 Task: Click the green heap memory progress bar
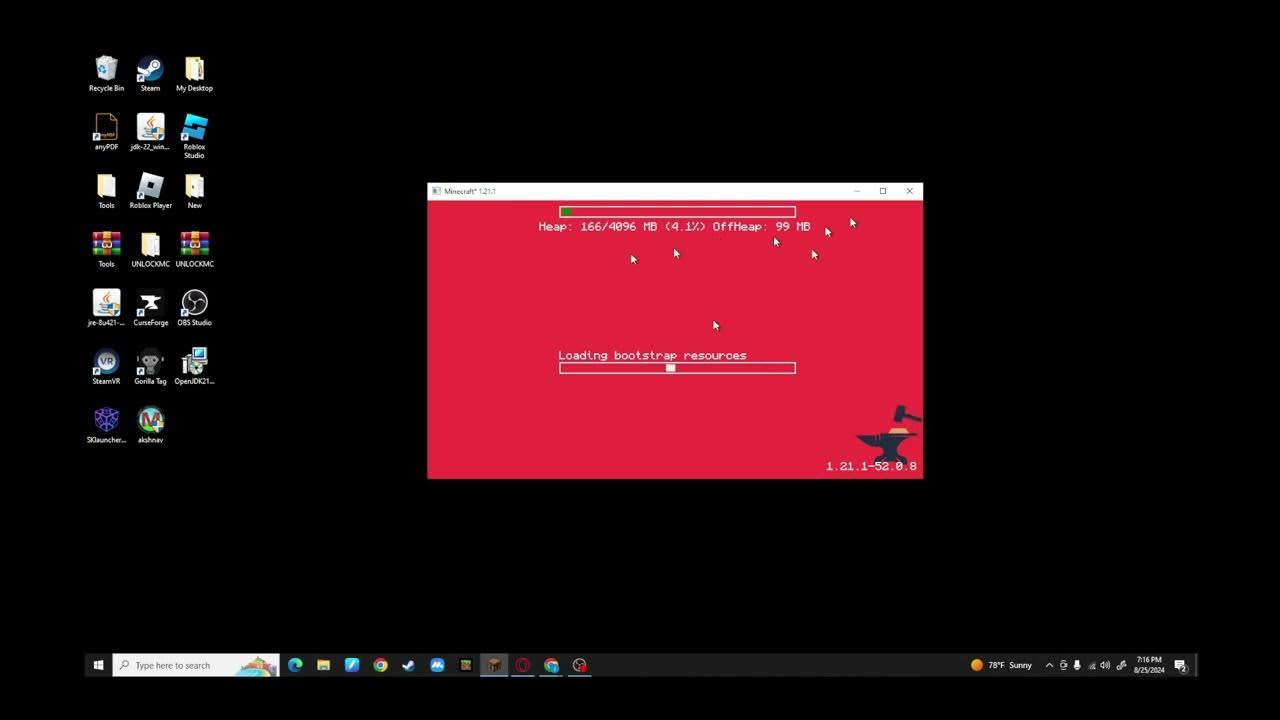(x=677, y=212)
